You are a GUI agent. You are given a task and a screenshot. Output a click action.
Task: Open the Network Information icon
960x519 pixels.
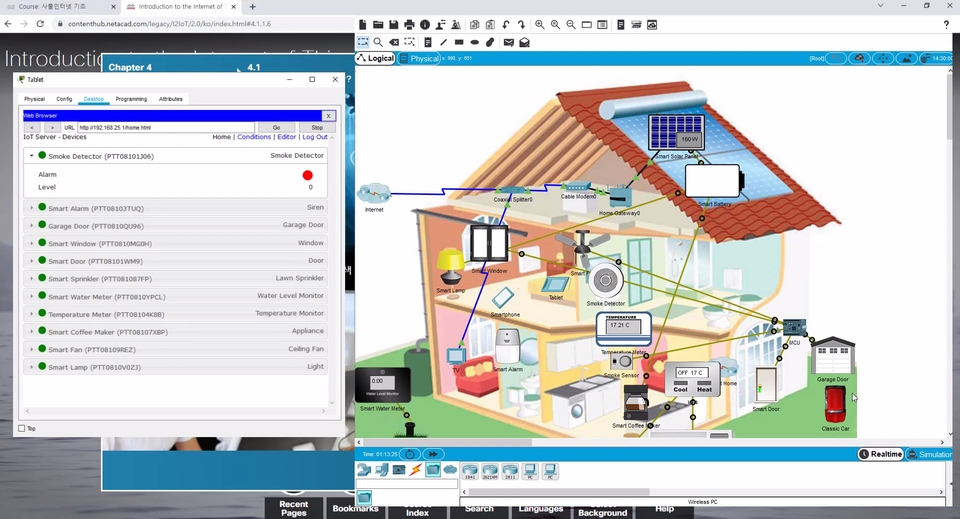[x=425, y=24]
